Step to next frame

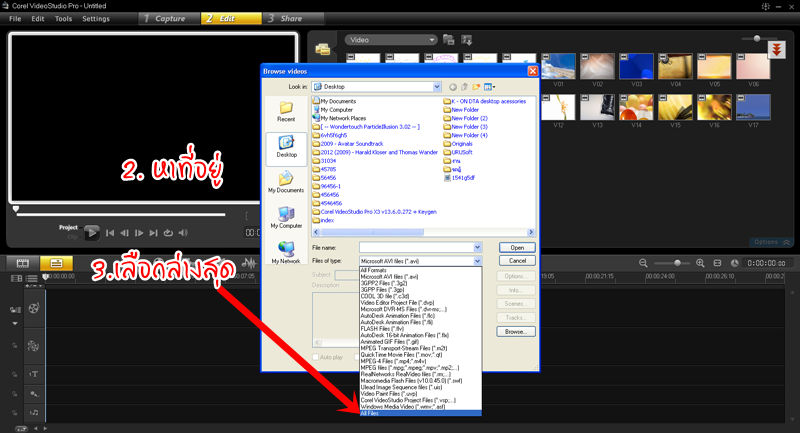coord(139,233)
